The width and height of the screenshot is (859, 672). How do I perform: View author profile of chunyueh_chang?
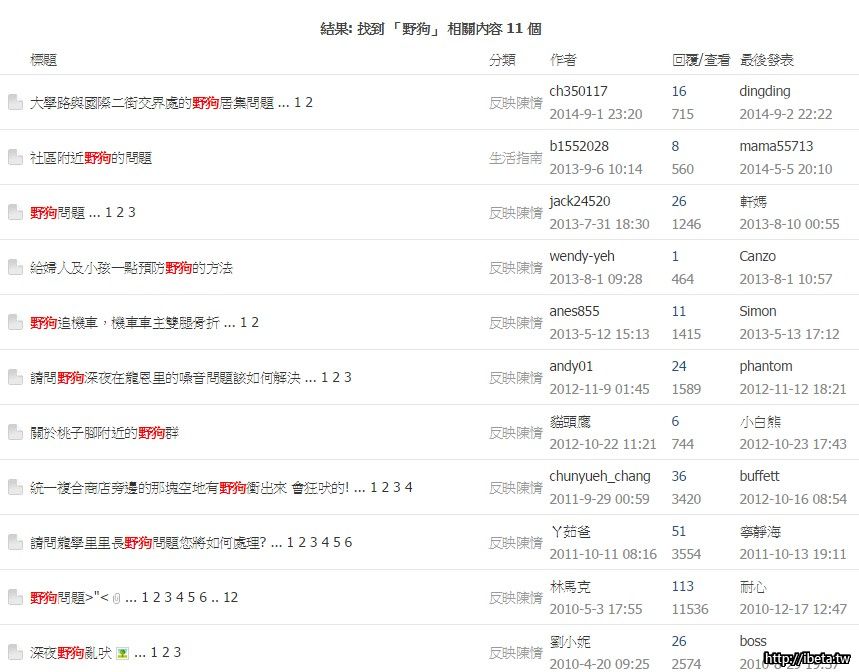coord(599,476)
